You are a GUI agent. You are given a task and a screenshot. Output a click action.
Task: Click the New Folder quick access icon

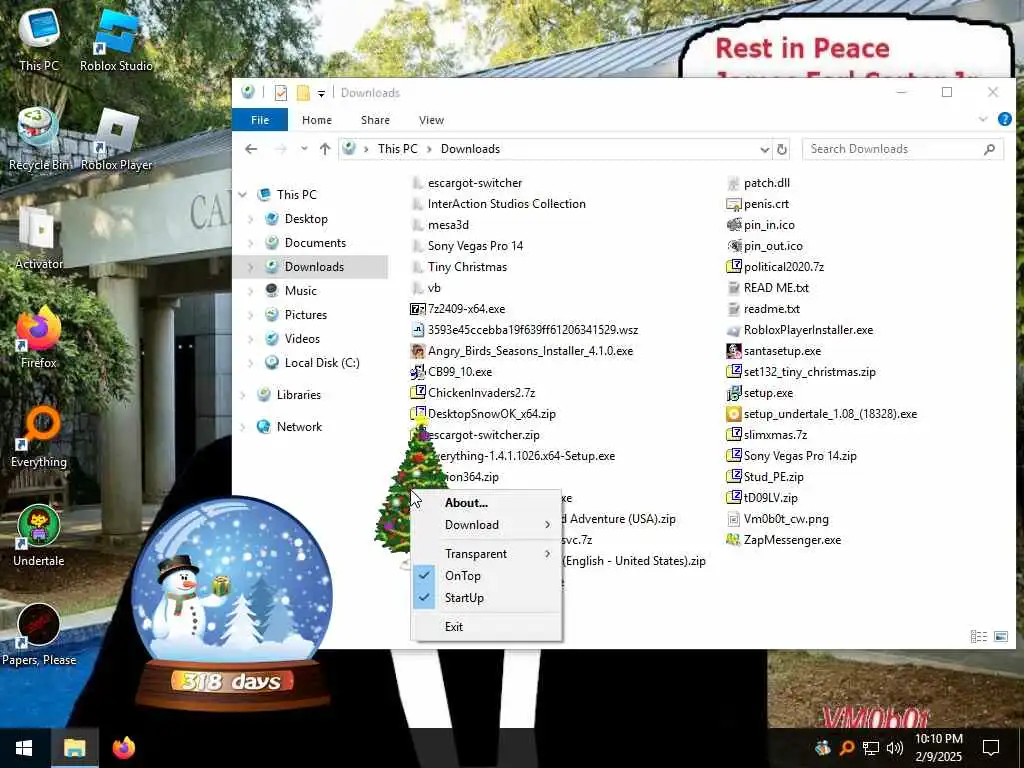pos(303,93)
